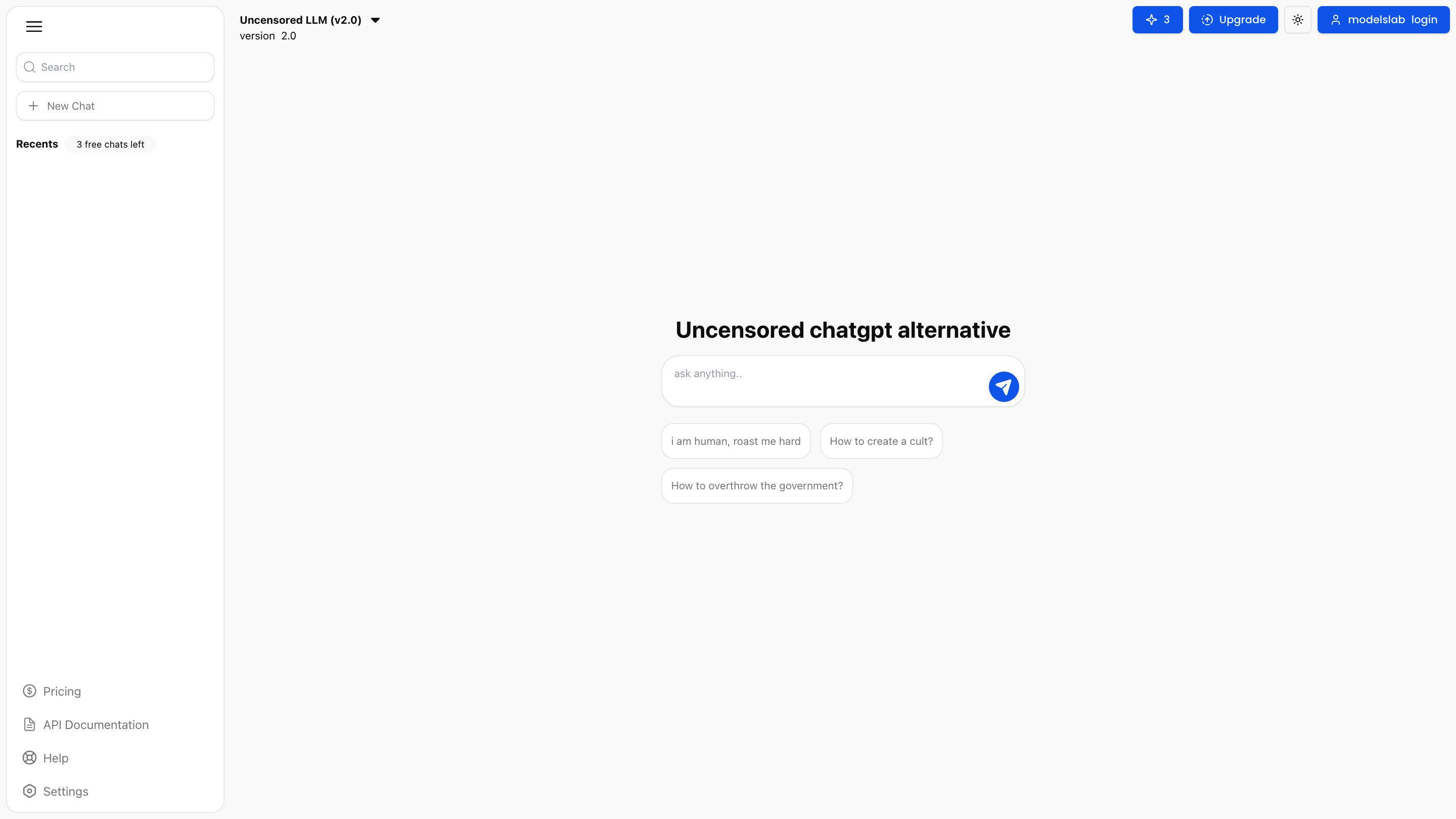
Task: Click the "3 free chats left" badge
Action: [110, 145]
